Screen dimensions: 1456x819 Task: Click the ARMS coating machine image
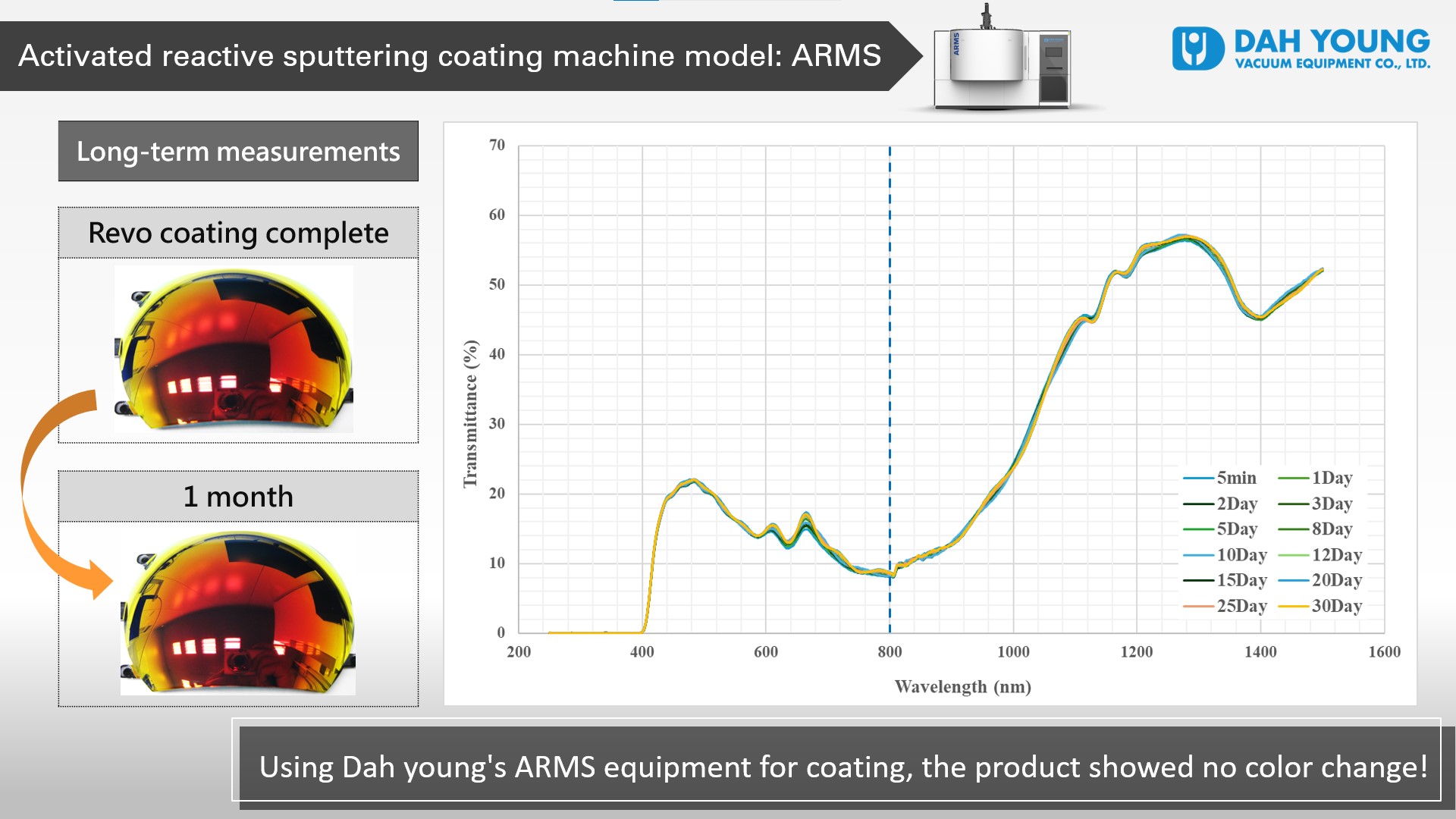pos(1001,58)
